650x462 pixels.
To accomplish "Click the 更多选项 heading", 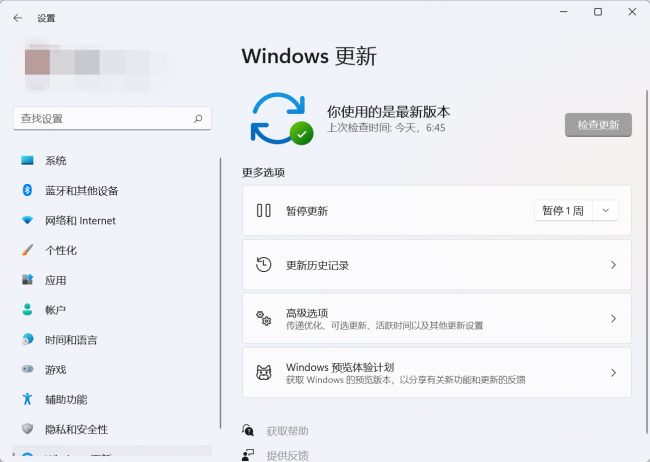I will click(x=263, y=173).
